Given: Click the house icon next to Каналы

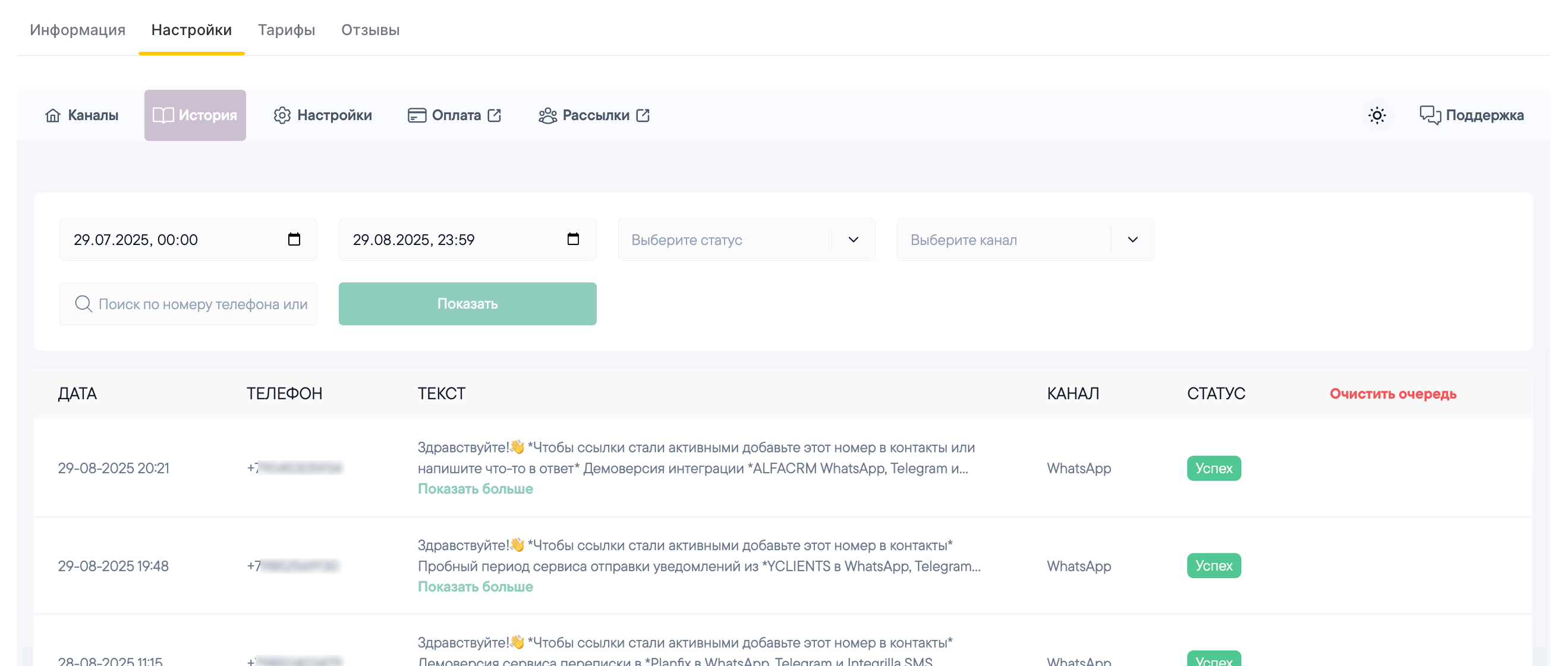Looking at the screenshot, I should point(53,116).
